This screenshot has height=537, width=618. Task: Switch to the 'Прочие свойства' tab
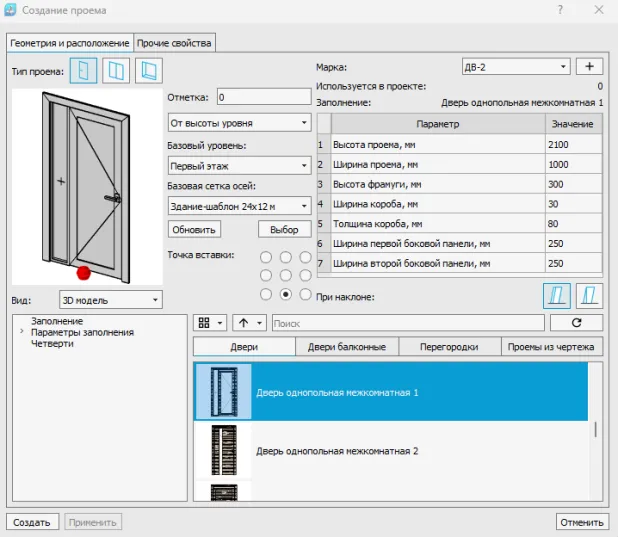click(175, 43)
